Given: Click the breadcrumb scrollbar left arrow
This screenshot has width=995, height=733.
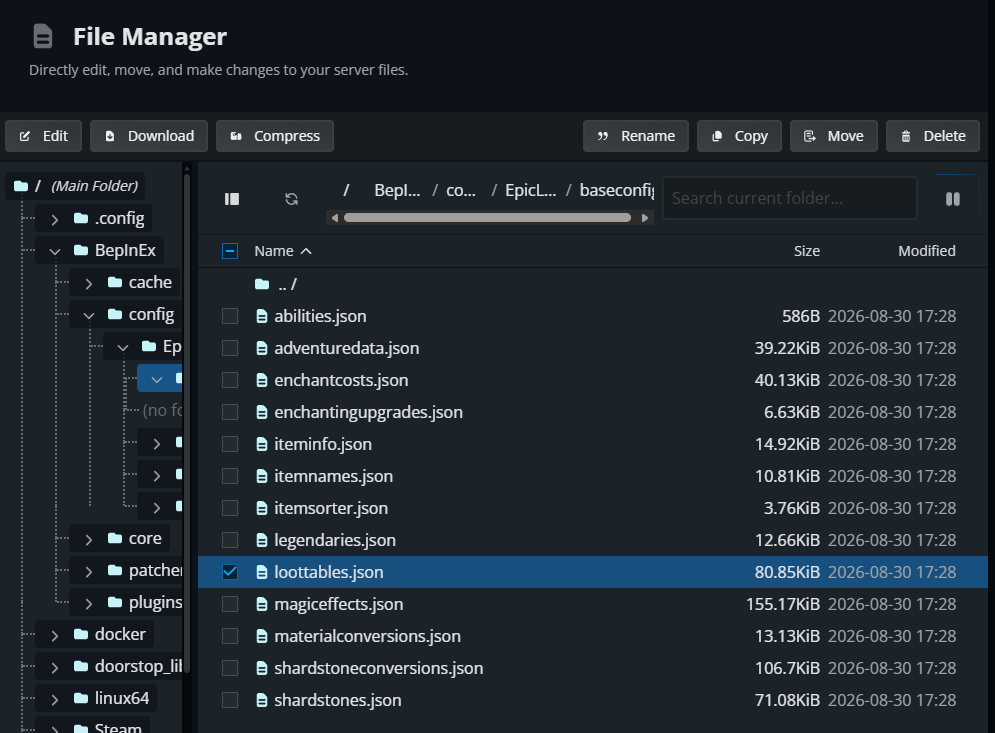Looking at the screenshot, I should pos(335,218).
